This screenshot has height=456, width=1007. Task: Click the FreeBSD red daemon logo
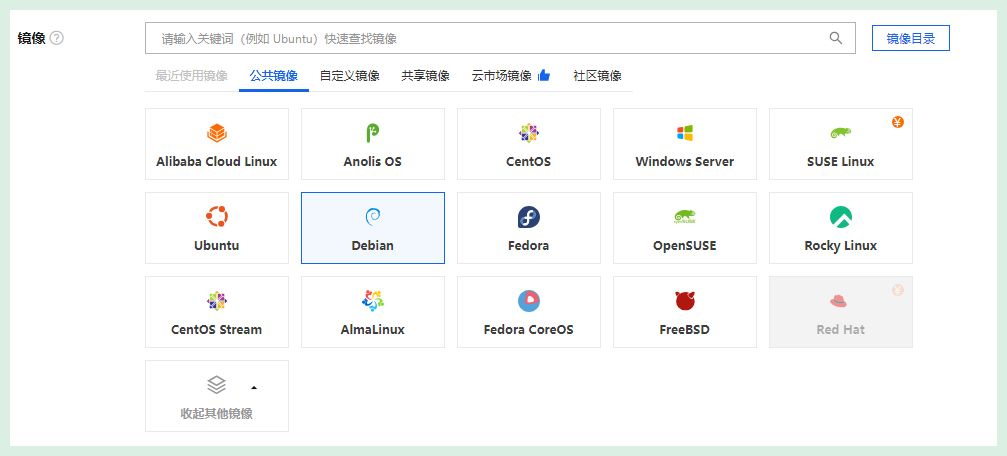(x=685, y=301)
